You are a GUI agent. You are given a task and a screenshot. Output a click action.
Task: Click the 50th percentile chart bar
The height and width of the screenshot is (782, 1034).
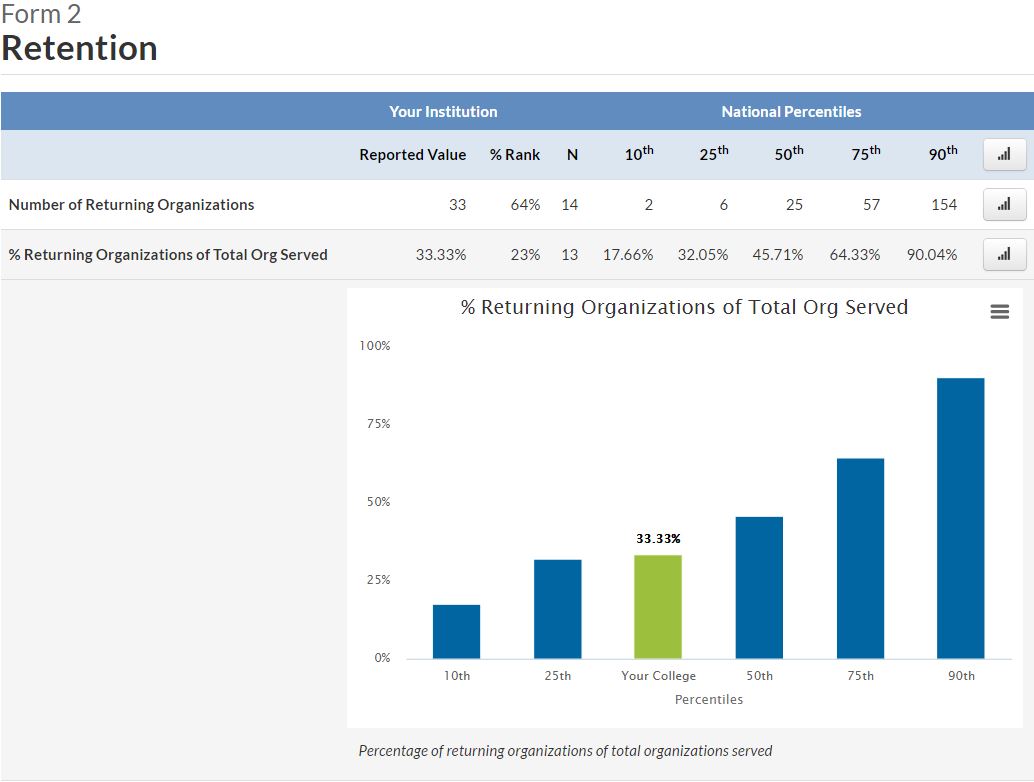tap(759, 587)
